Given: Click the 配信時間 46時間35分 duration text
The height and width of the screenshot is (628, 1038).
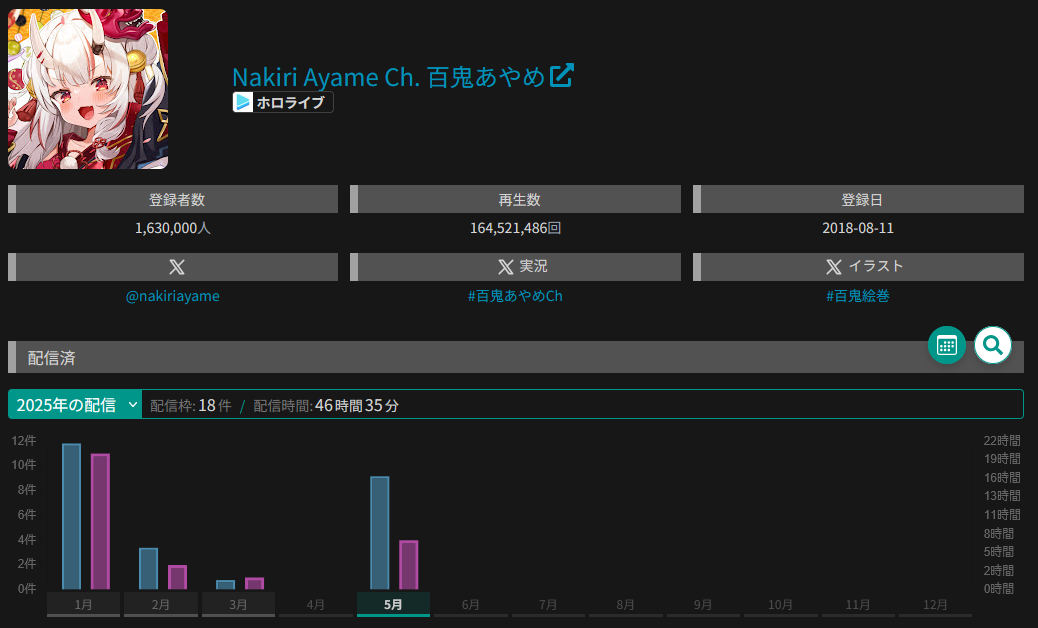Looking at the screenshot, I should (326, 406).
